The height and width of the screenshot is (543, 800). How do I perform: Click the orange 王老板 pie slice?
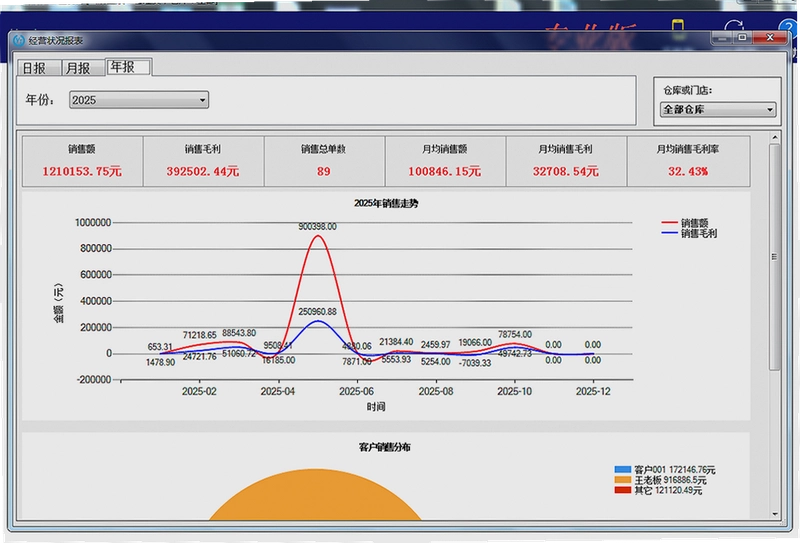[x=315, y=495]
